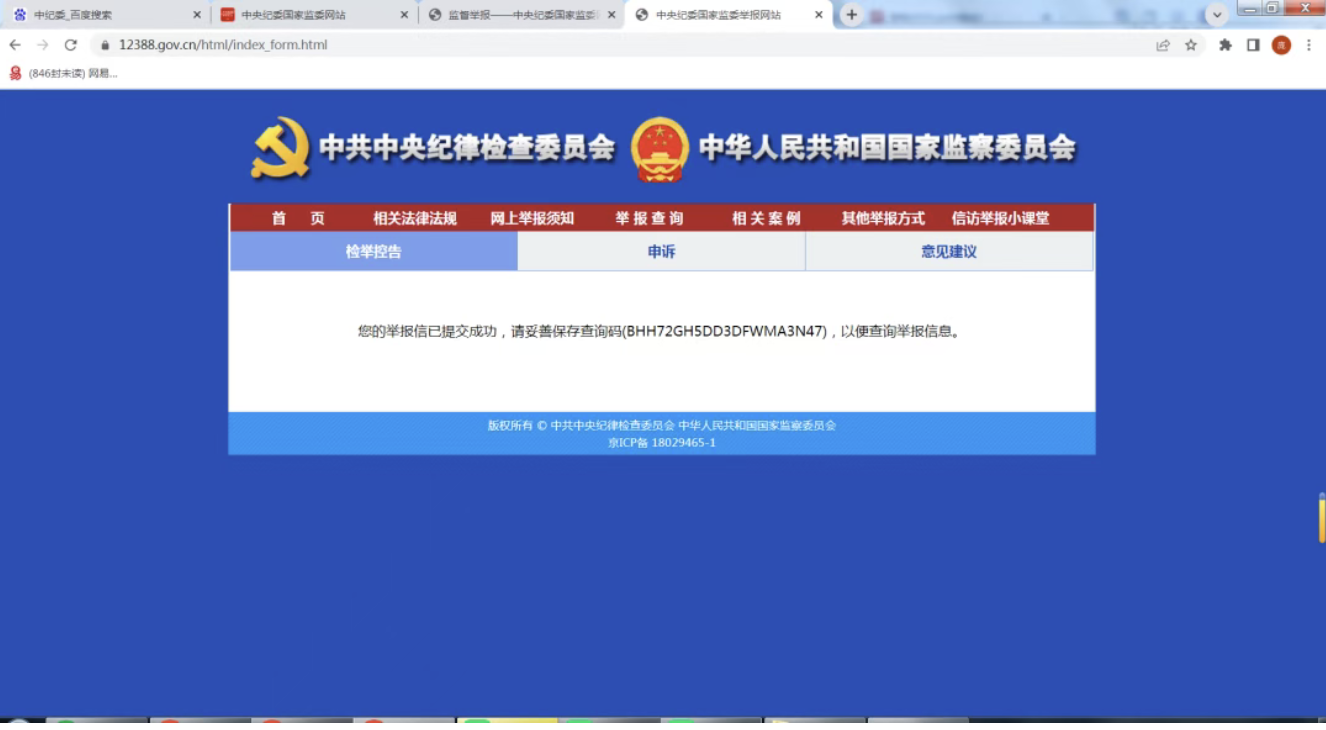Open the Chrome profile avatar
The width and height of the screenshot is (1326, 730).
coord(1281,45)
